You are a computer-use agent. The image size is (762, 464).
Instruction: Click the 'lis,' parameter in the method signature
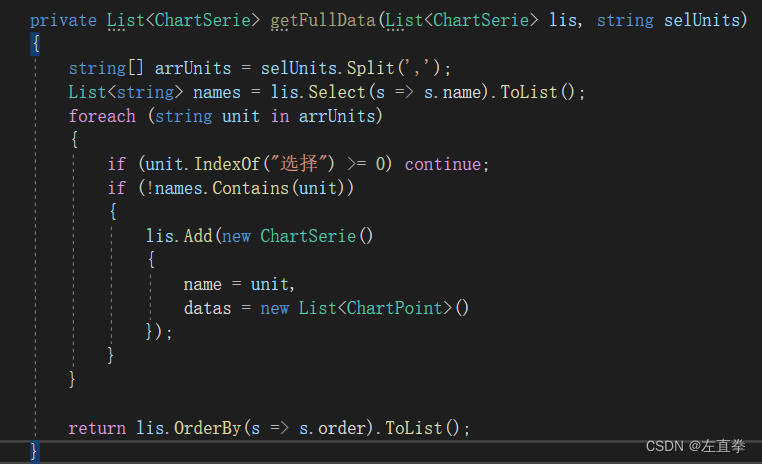[x=566, y=20]
